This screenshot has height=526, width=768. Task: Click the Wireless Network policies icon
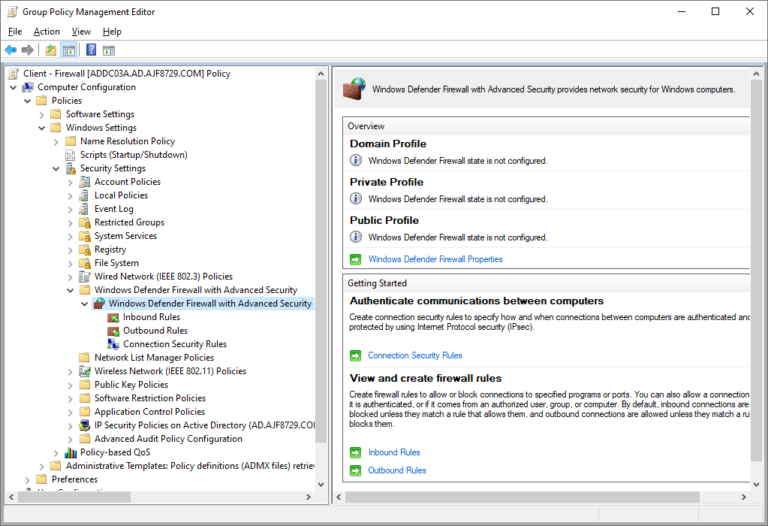[85, 371]
